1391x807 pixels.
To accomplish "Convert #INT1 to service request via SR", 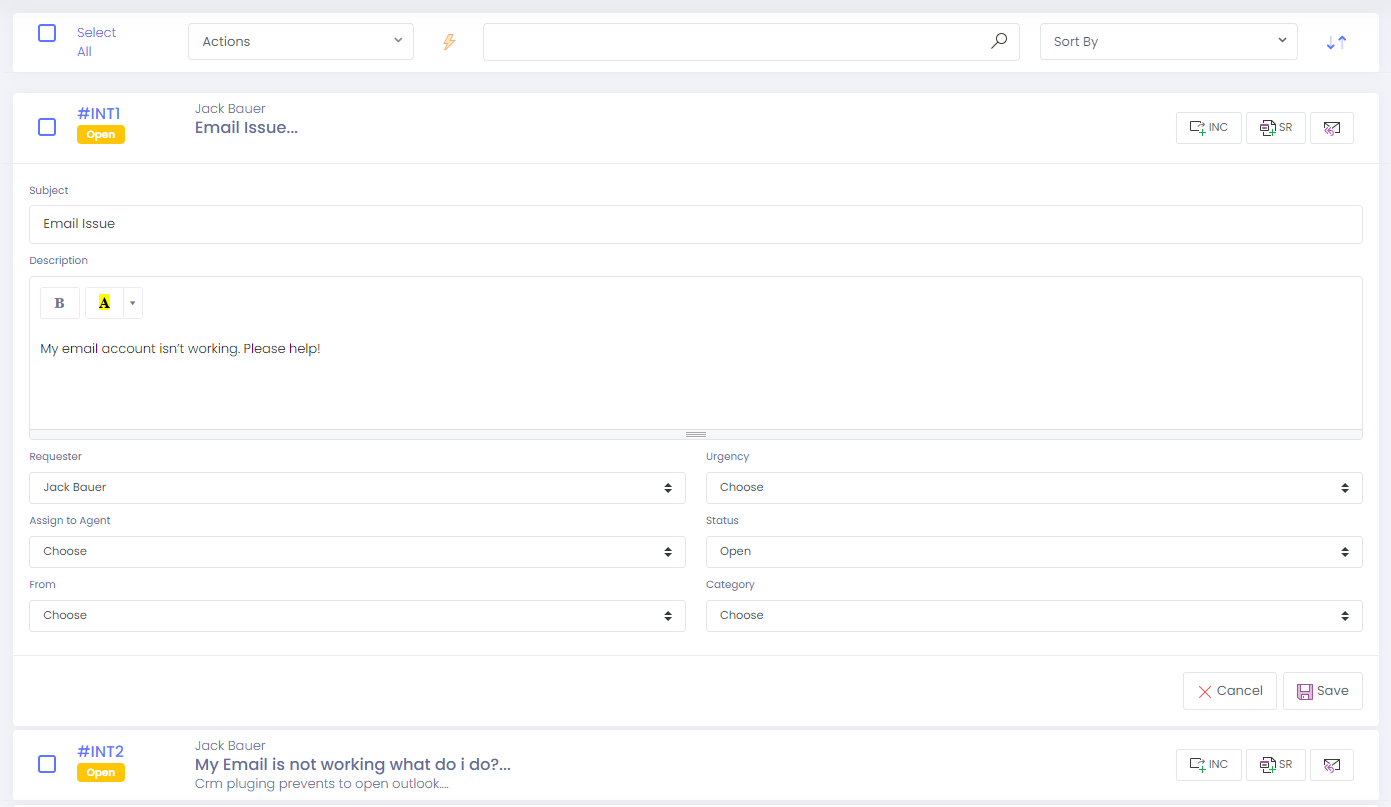I will coord(1275,128).
